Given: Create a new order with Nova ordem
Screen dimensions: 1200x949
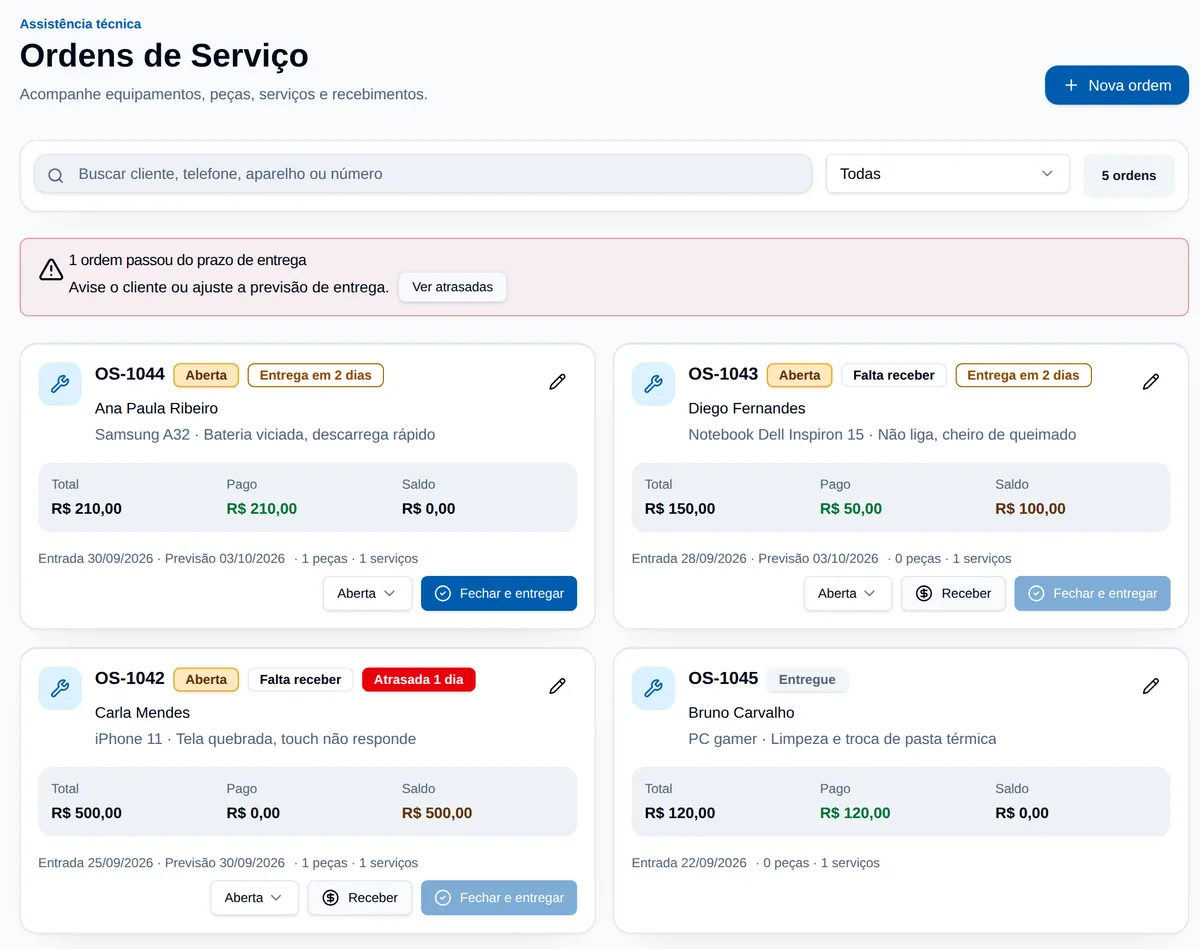Looking at the screenshot, I should coord(1117,85).
